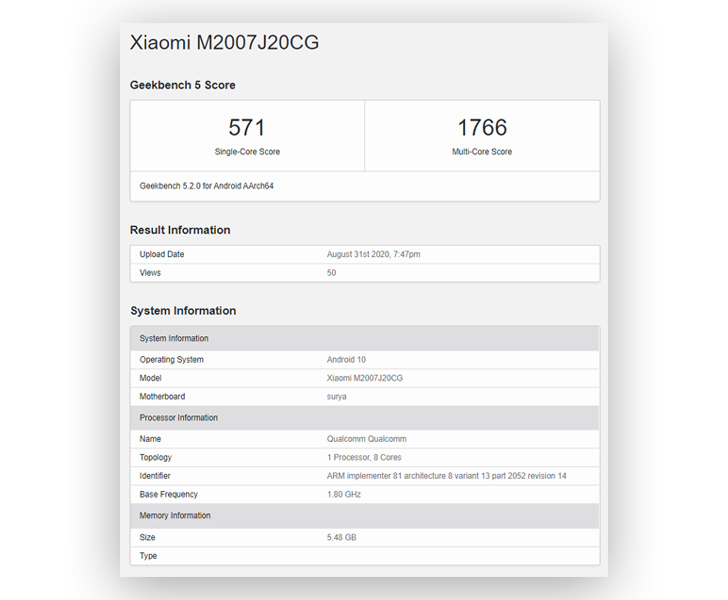Select the 1.80 GHz value
This screenshot has width=728, height=600.
point(344,495)
